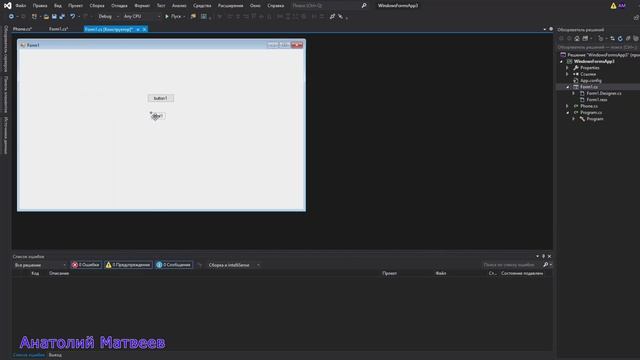Open the Анализ menu

tap(179, 6)
